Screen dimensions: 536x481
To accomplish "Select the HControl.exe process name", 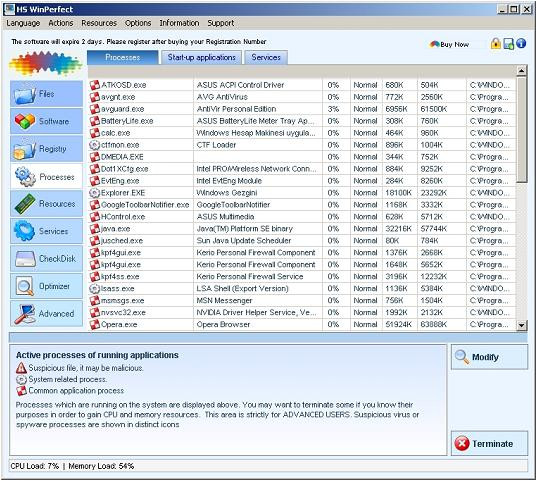I will pyautogui.click(x=123, y=217).
